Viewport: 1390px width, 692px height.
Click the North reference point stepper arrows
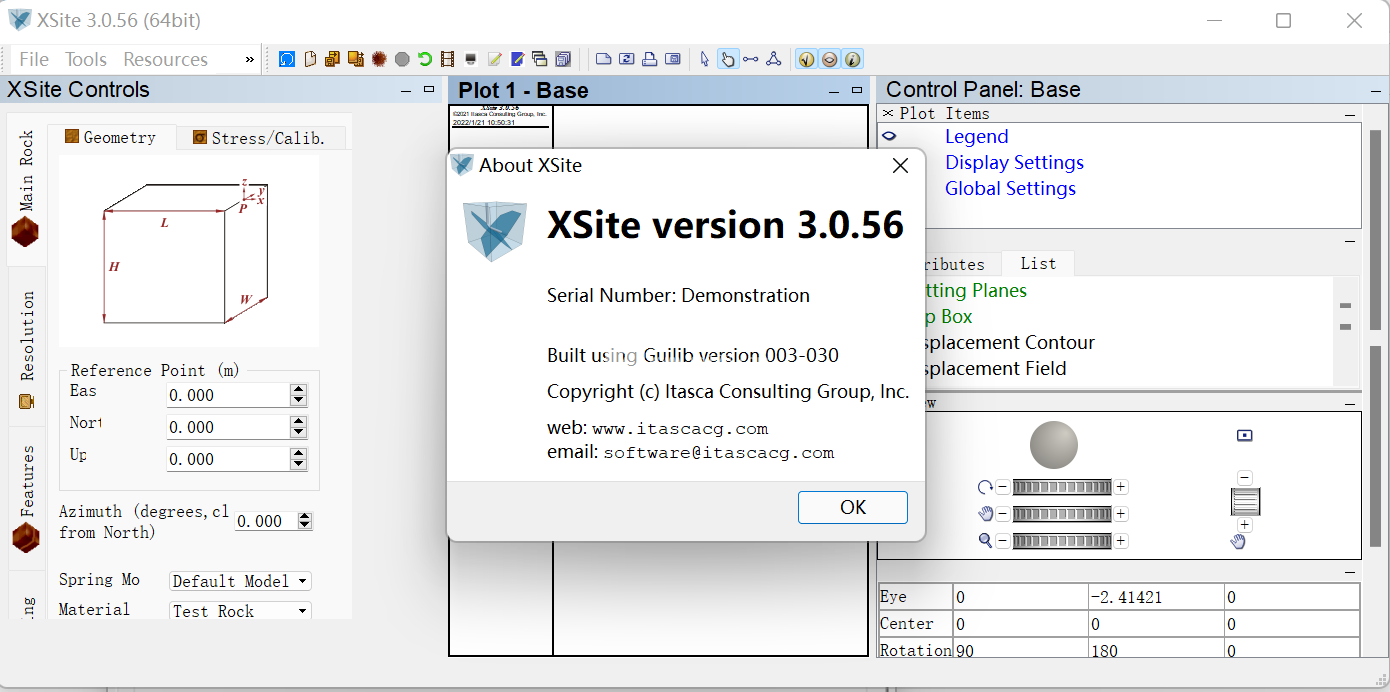click(298, 427)
